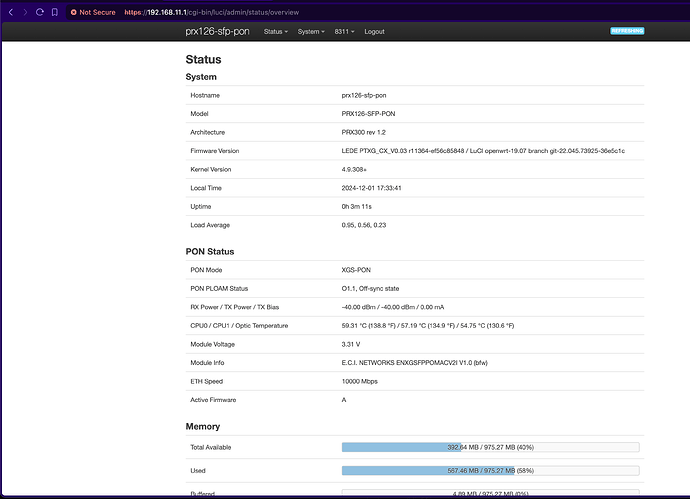Click the System section heading

[201, 77]
